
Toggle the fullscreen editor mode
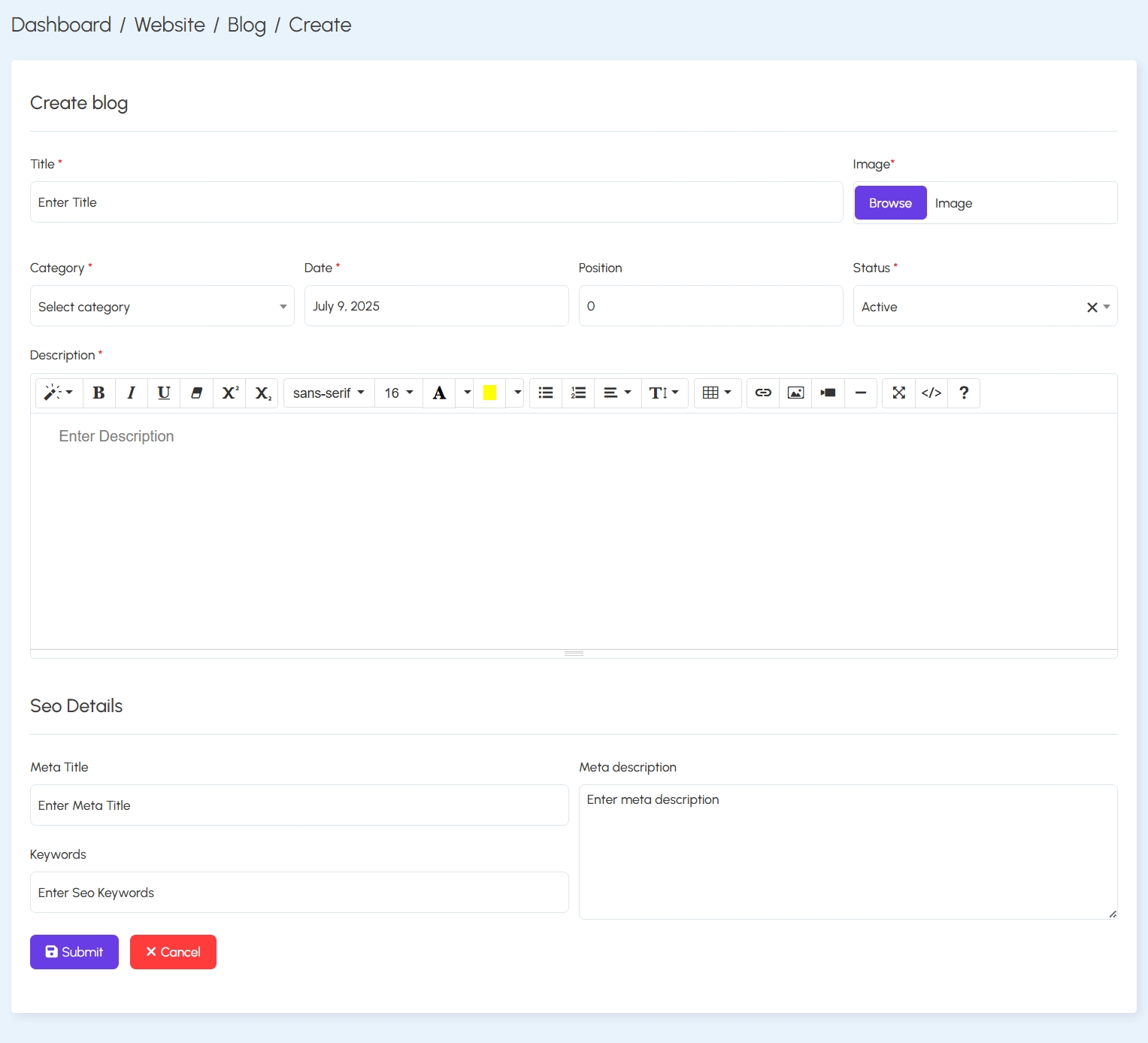(898, 393)
